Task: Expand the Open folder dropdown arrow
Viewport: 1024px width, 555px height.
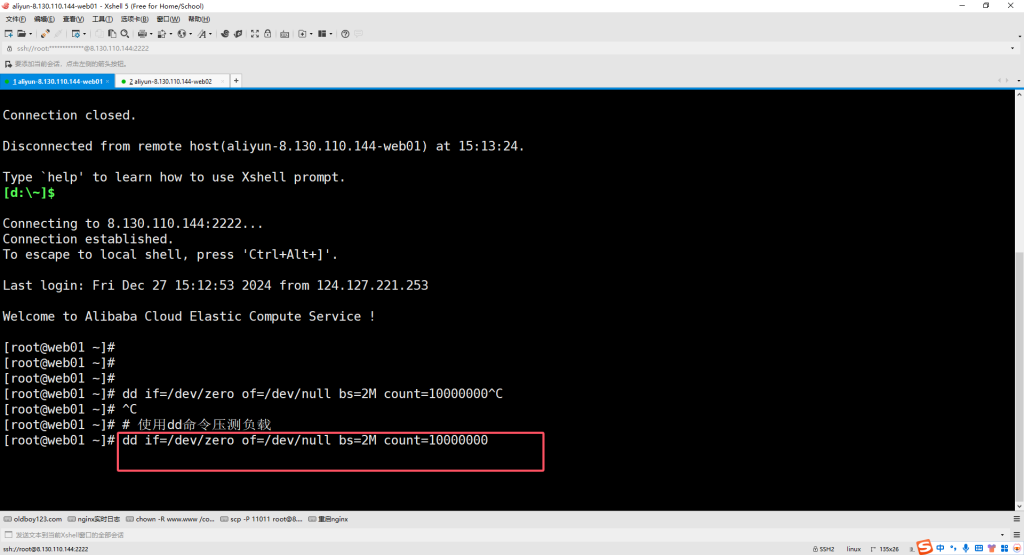Action: 32,33
